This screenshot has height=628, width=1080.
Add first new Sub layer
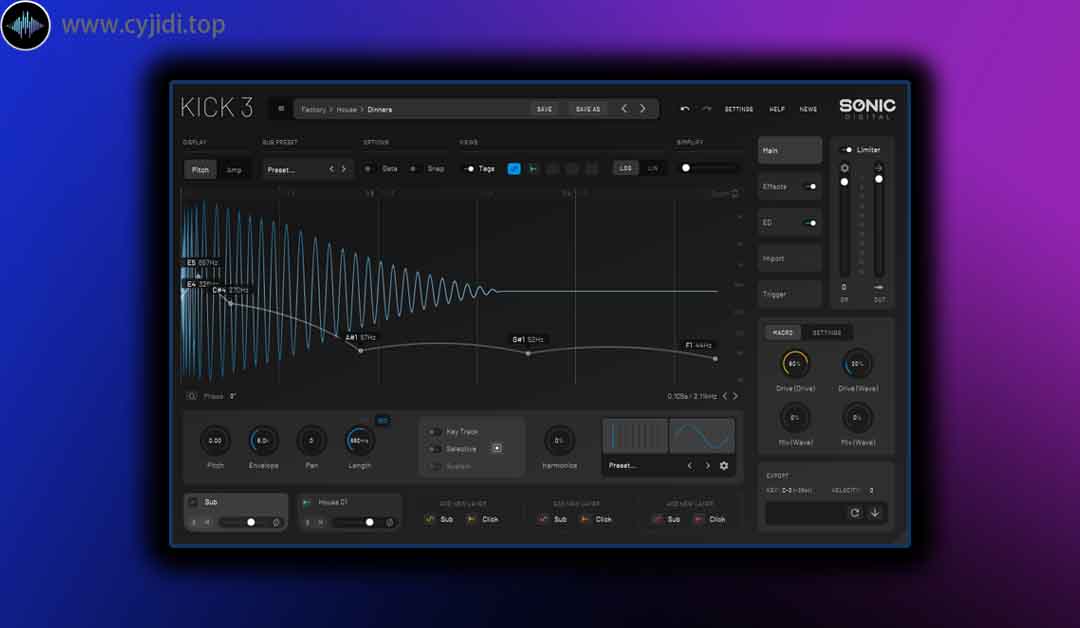[439, 519]
